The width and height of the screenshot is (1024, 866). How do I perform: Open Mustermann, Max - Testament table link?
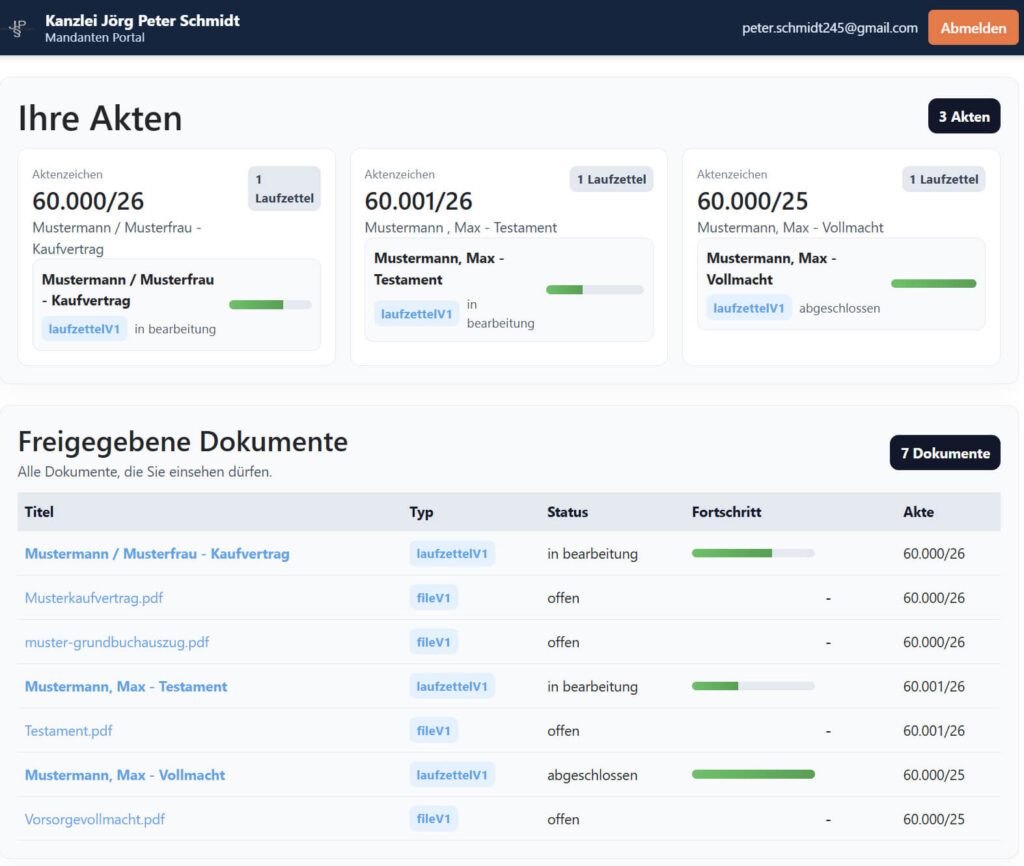point(125,687)
